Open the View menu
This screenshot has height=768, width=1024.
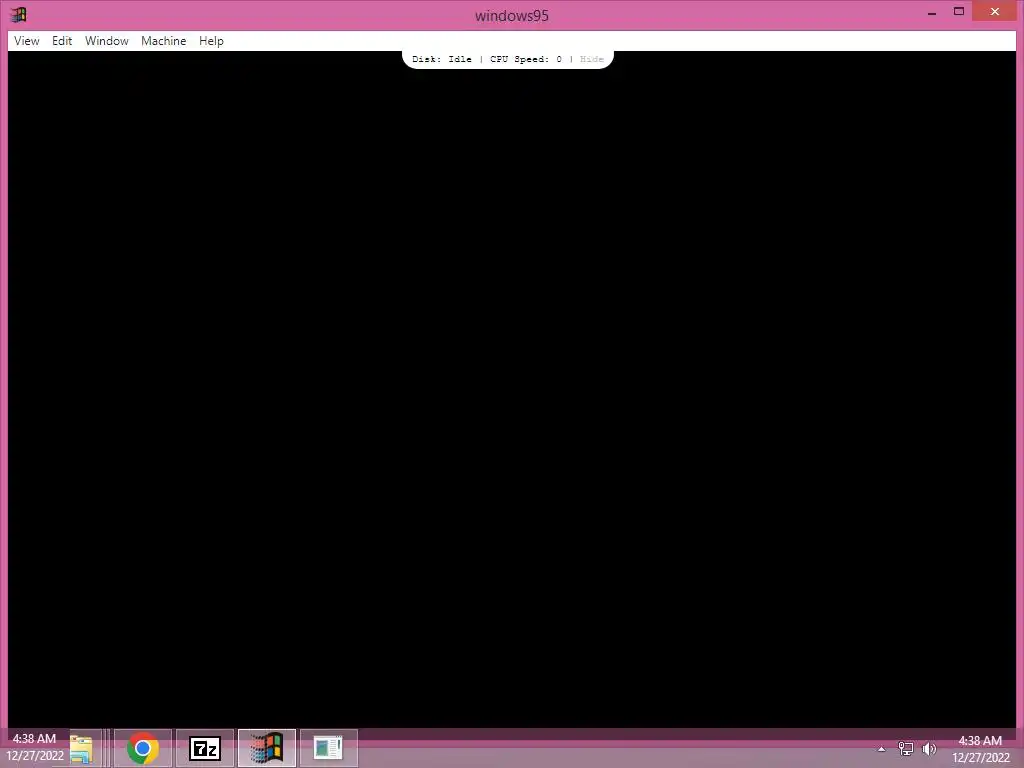(27, 40)
